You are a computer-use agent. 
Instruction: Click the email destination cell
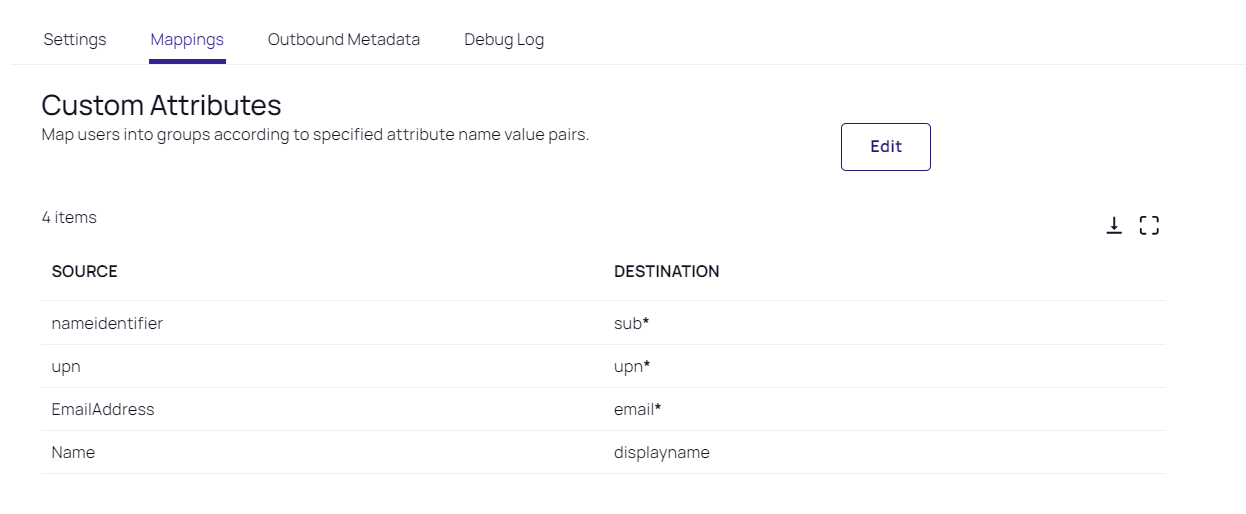pos(637,409)
